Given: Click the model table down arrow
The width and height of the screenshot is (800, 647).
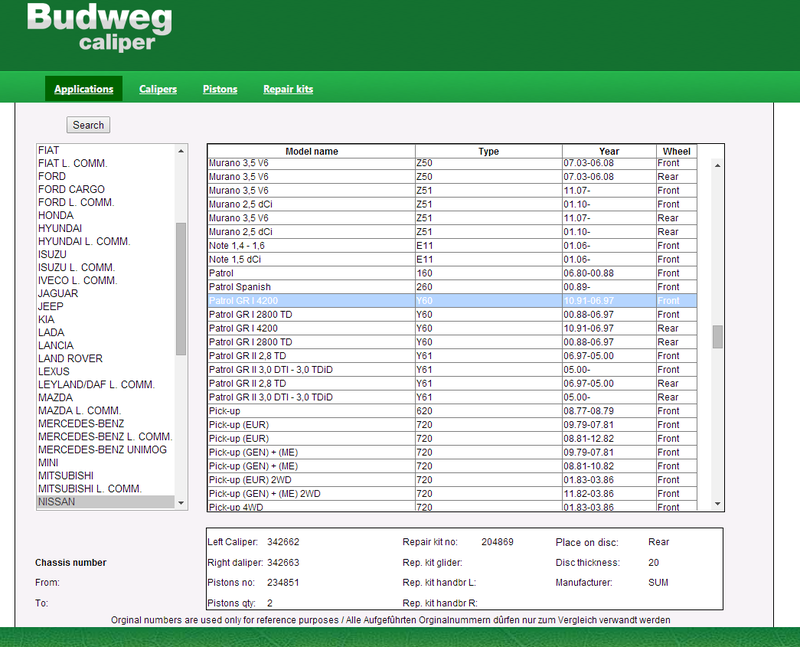Looking at the screenshot, I should click(717, 504).
